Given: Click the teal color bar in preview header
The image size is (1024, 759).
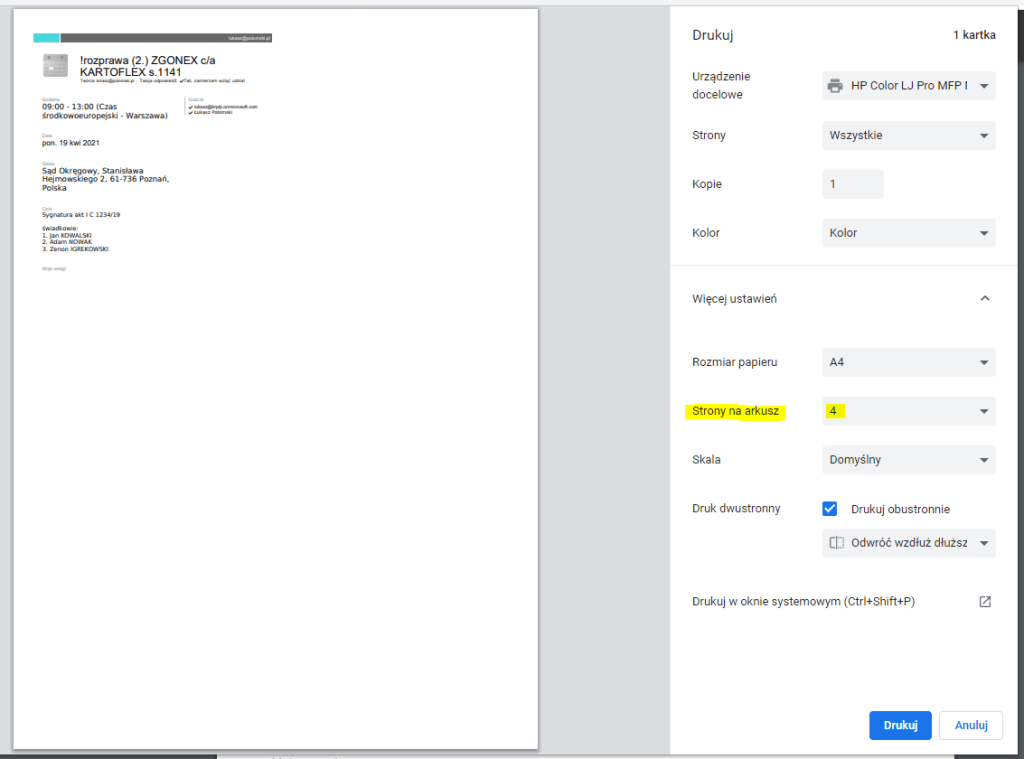Looking at the screenshot, I should pyautogui.click(x=46, y=38).
